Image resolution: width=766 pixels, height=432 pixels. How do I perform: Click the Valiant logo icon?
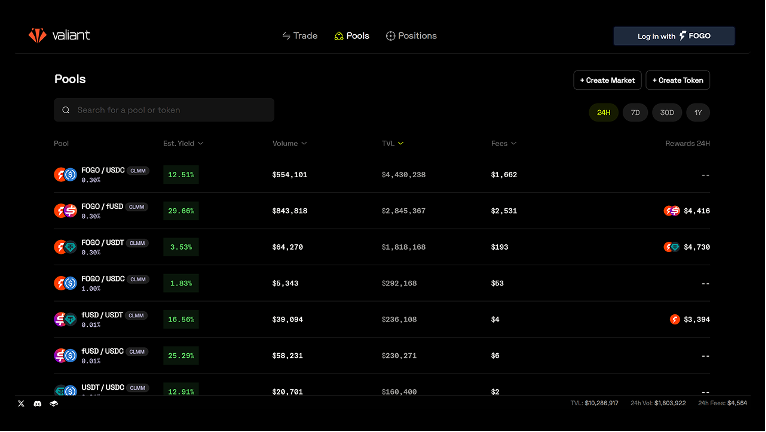37,36
